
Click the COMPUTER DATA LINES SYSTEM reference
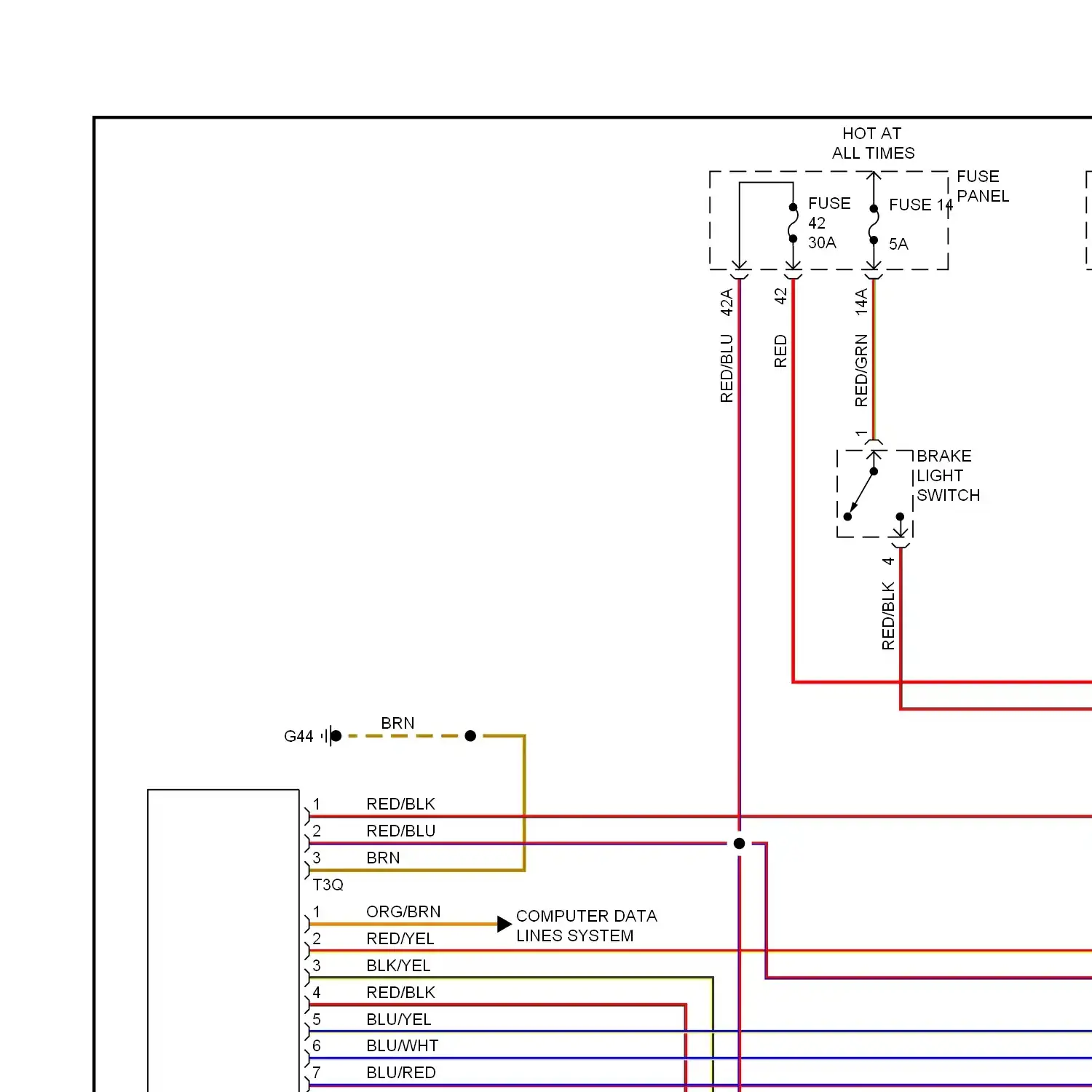[586, 925]
